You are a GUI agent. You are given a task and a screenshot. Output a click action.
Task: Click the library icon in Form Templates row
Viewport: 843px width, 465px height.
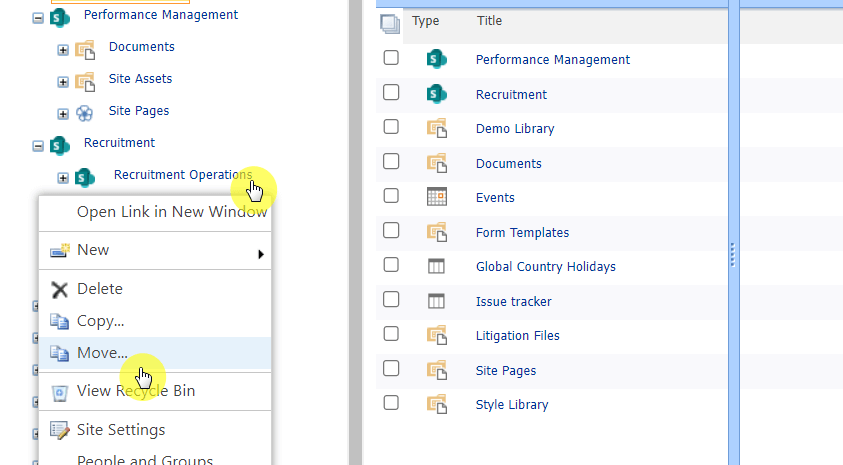(437, 232)
